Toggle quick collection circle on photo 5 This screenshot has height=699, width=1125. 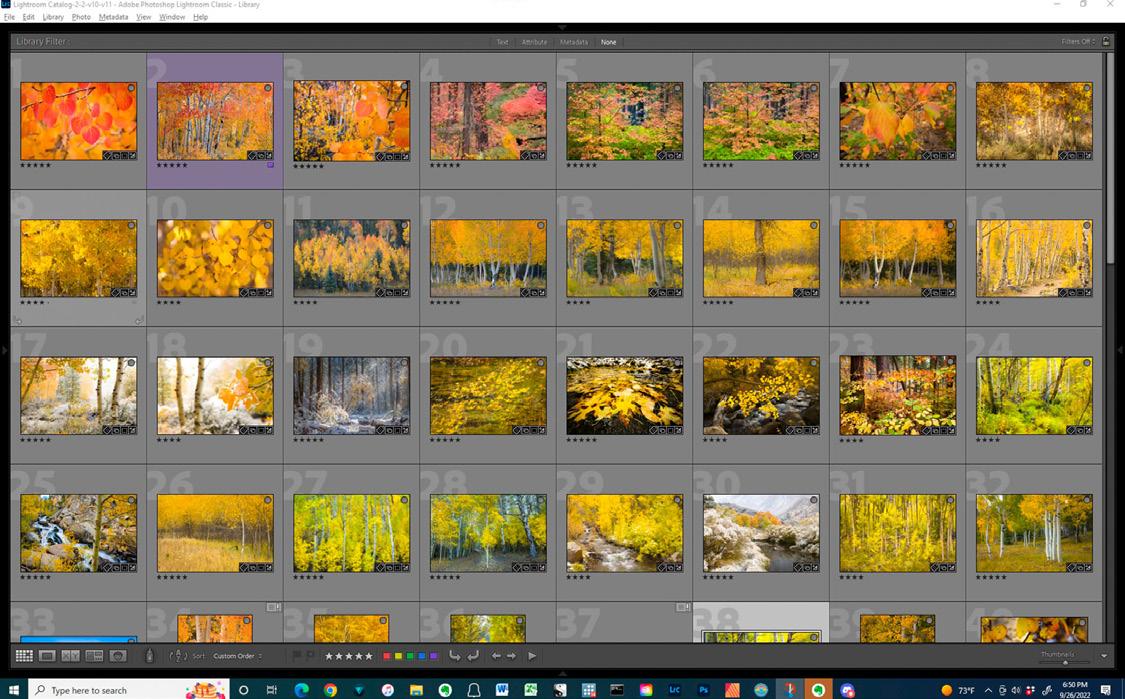click(677, 88)
